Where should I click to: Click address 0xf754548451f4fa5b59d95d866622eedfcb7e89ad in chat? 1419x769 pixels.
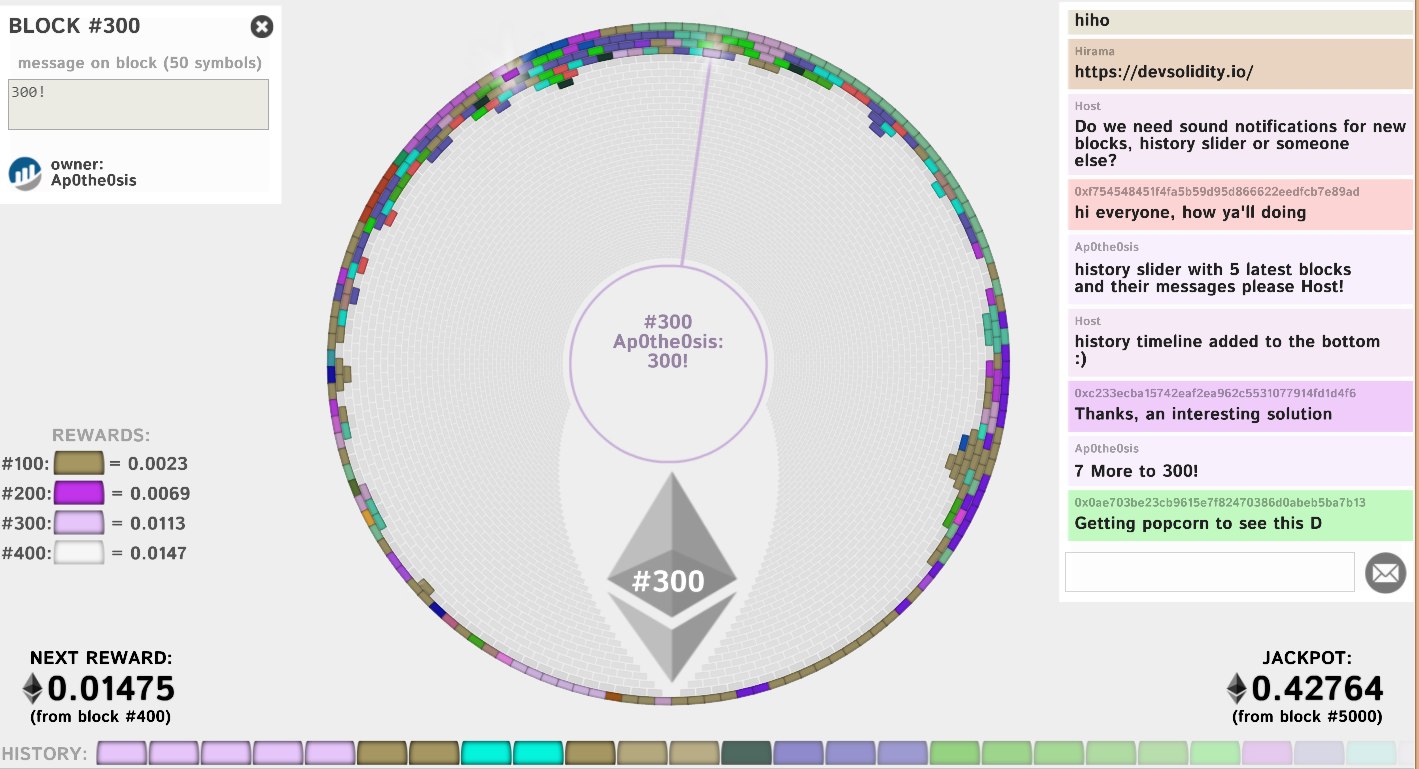[x=1217, y=191]
